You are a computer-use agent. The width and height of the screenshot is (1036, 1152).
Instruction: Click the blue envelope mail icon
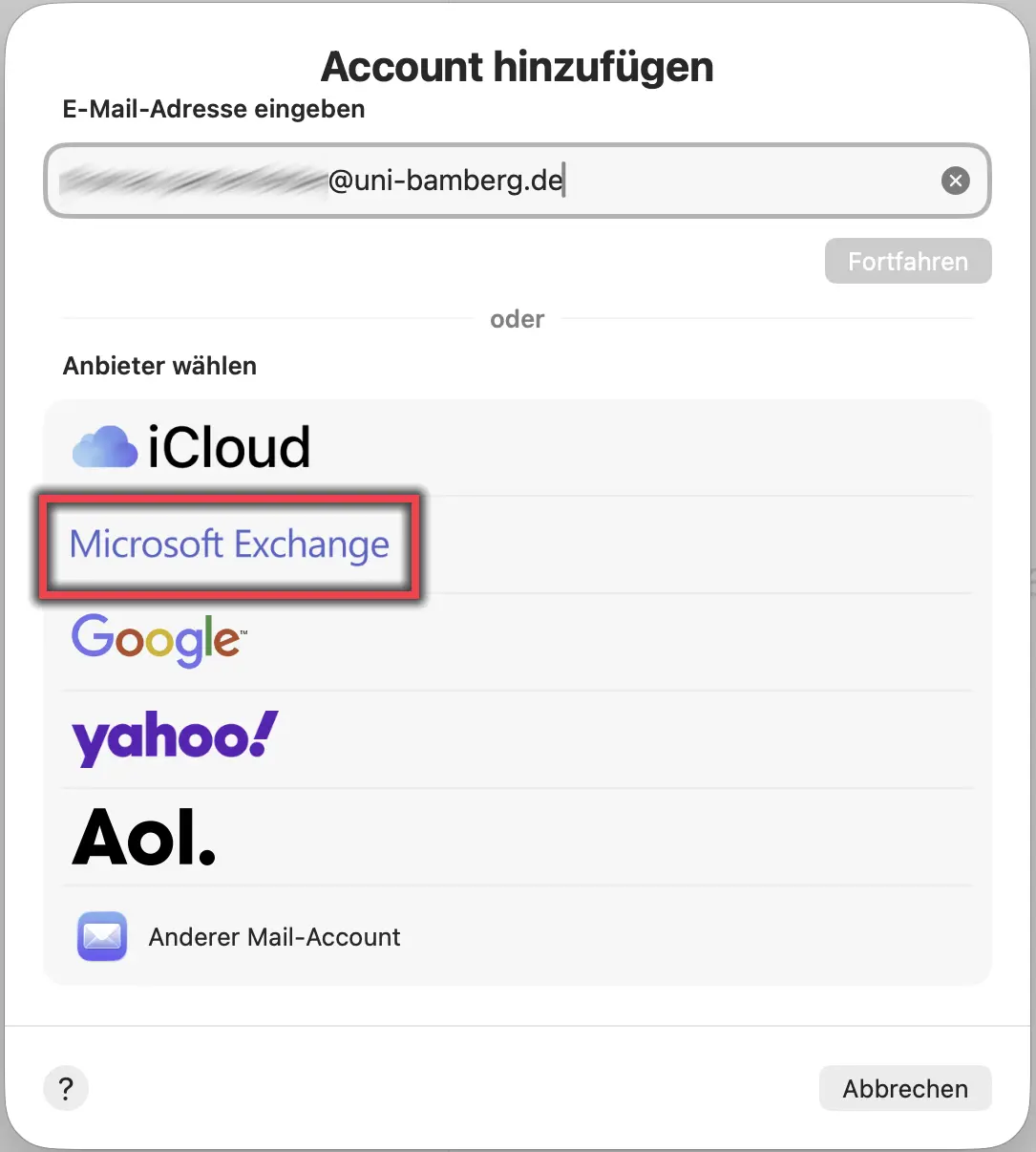click(x=102, y=936)
